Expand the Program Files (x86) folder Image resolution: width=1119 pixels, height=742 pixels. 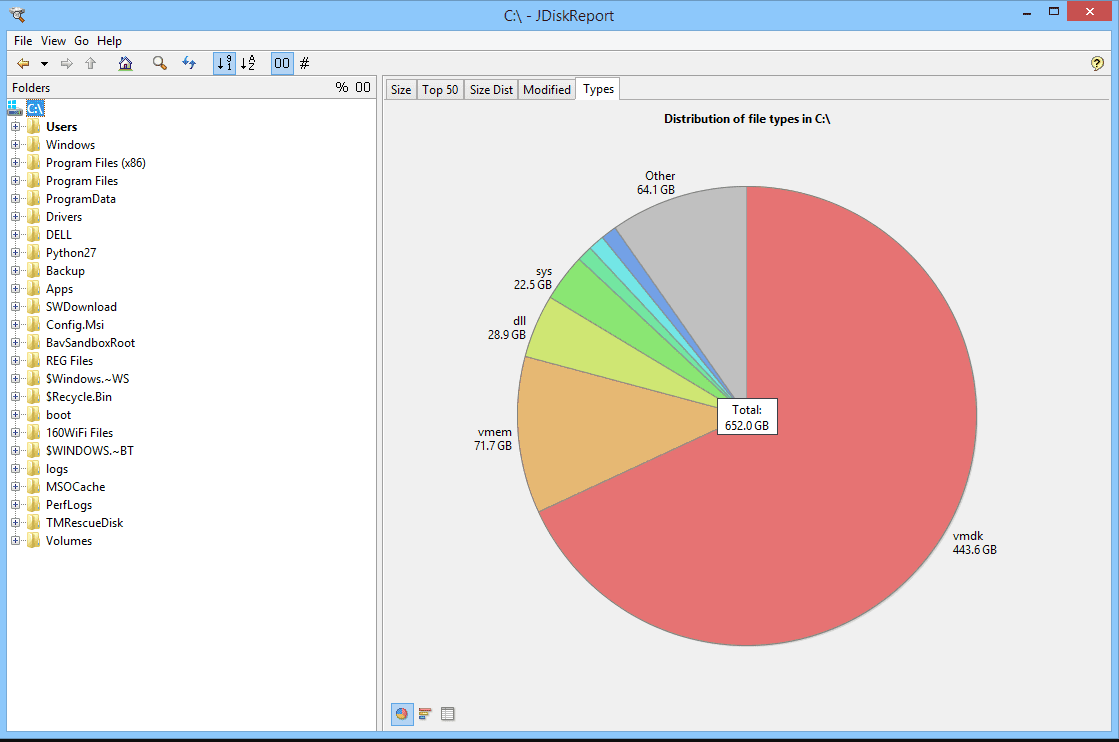click(x=15, y=163)
